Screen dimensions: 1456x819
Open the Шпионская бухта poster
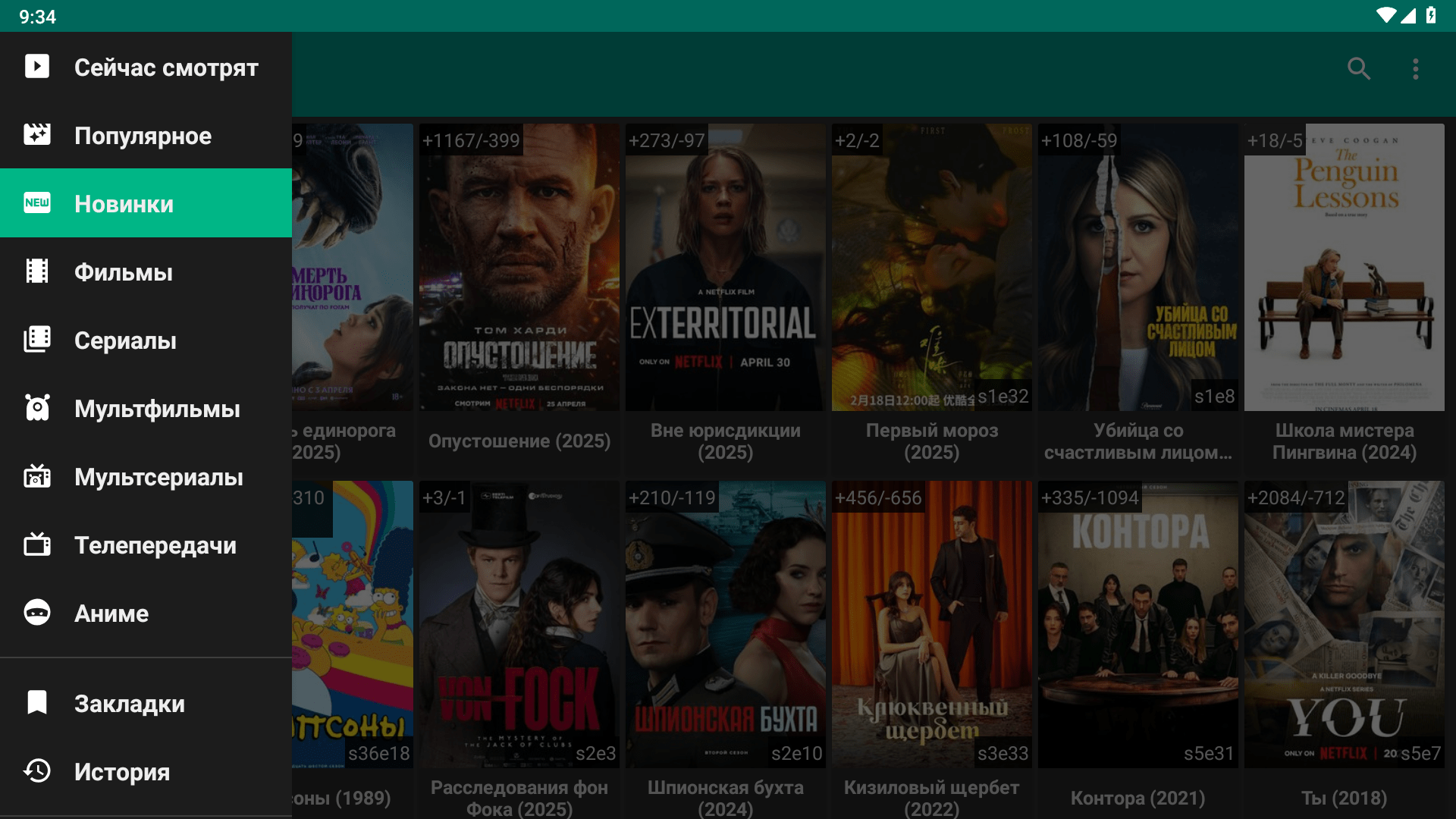726,624
